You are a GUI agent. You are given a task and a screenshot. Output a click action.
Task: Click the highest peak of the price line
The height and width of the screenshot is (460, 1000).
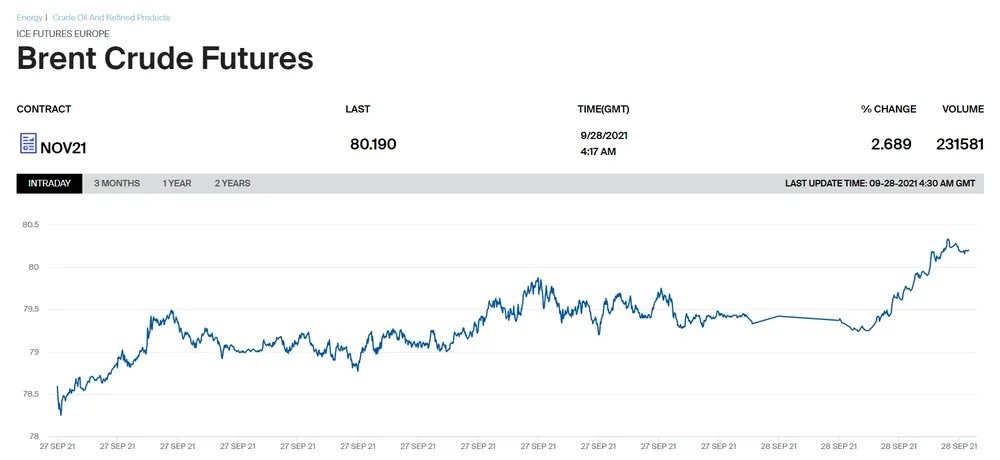pos(947,239)
